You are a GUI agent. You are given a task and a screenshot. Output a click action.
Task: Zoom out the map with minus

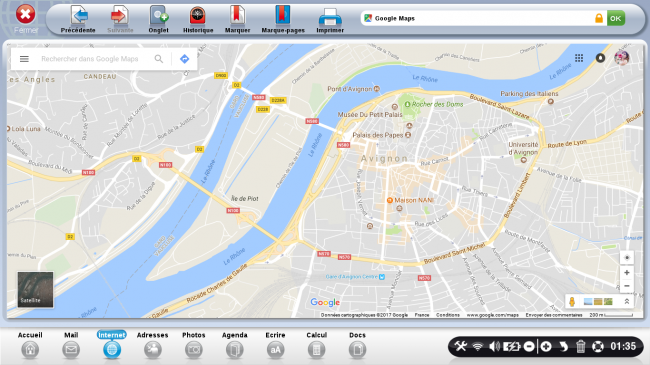click(x=627, y=286)
